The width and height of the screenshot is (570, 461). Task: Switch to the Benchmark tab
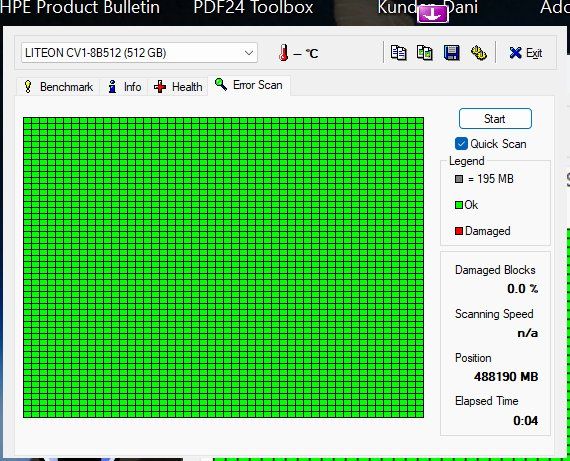[x=58, y=87]
